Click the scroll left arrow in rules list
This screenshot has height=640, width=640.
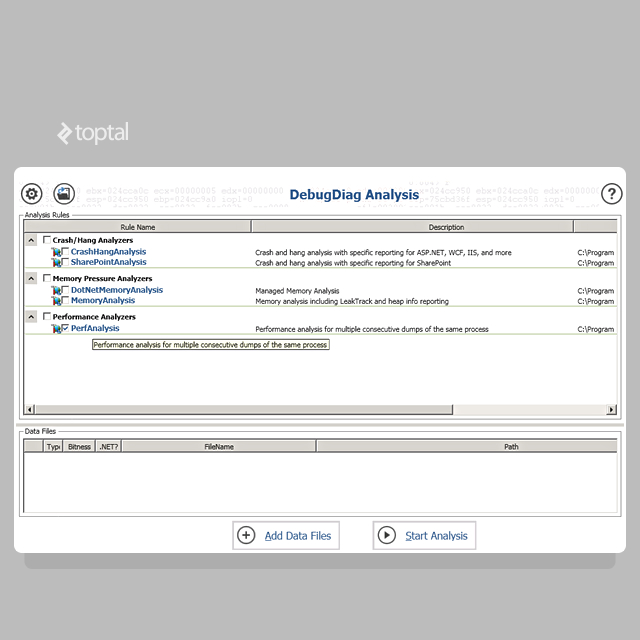[29, 409]
